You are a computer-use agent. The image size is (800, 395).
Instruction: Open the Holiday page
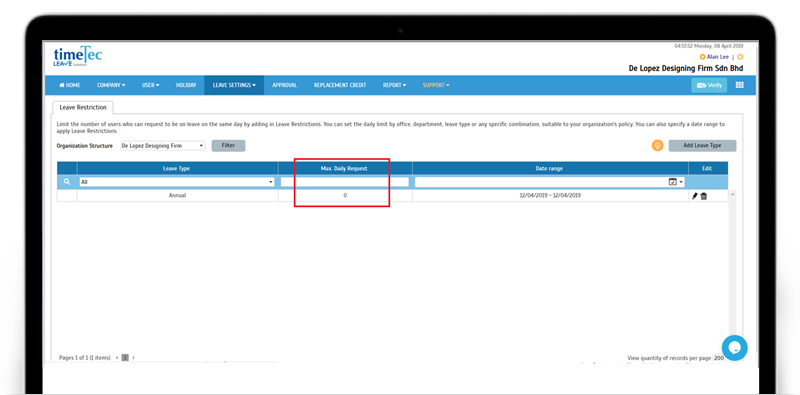point(186,85)
